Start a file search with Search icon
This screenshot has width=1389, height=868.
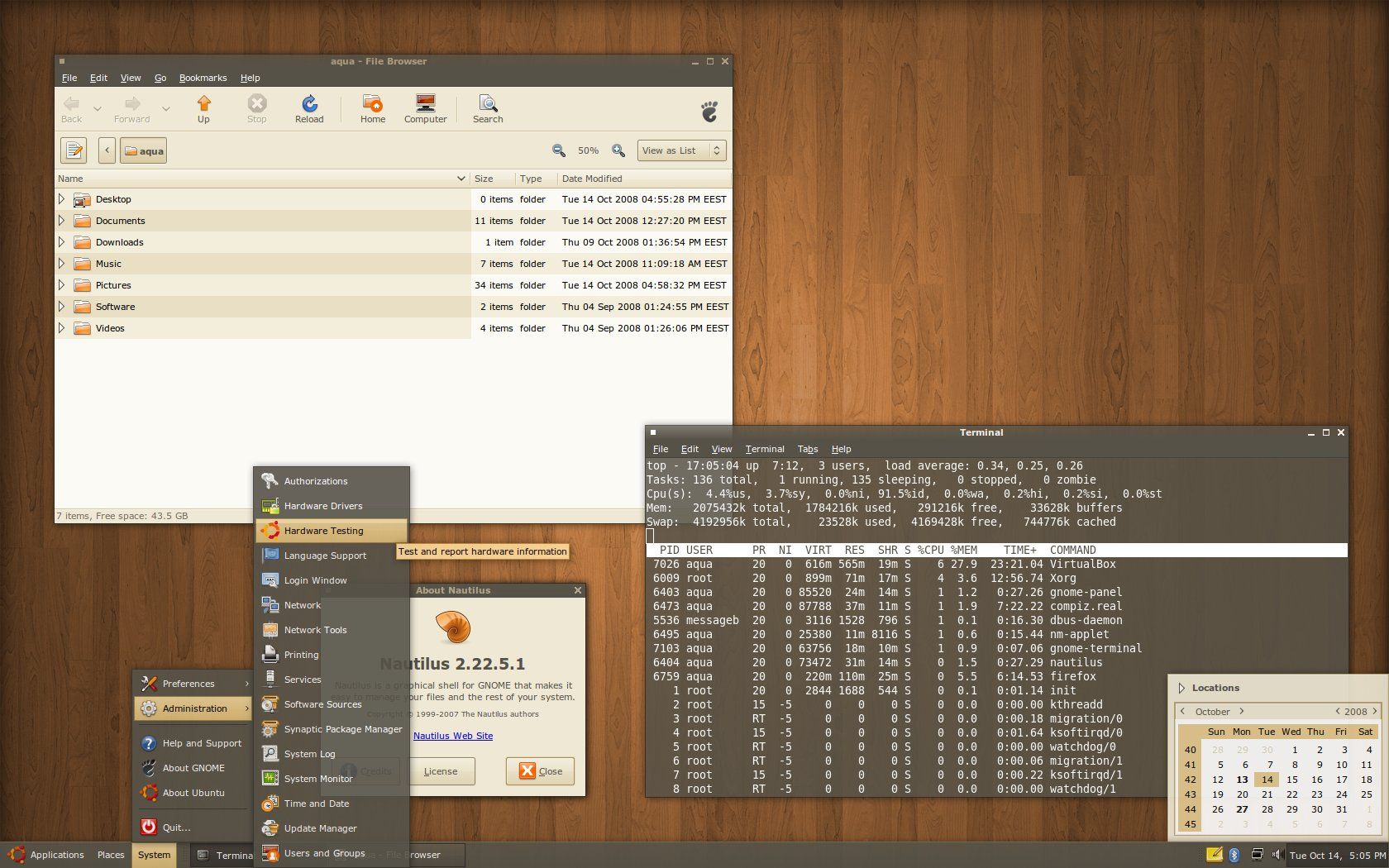click(x=488, y=108)
